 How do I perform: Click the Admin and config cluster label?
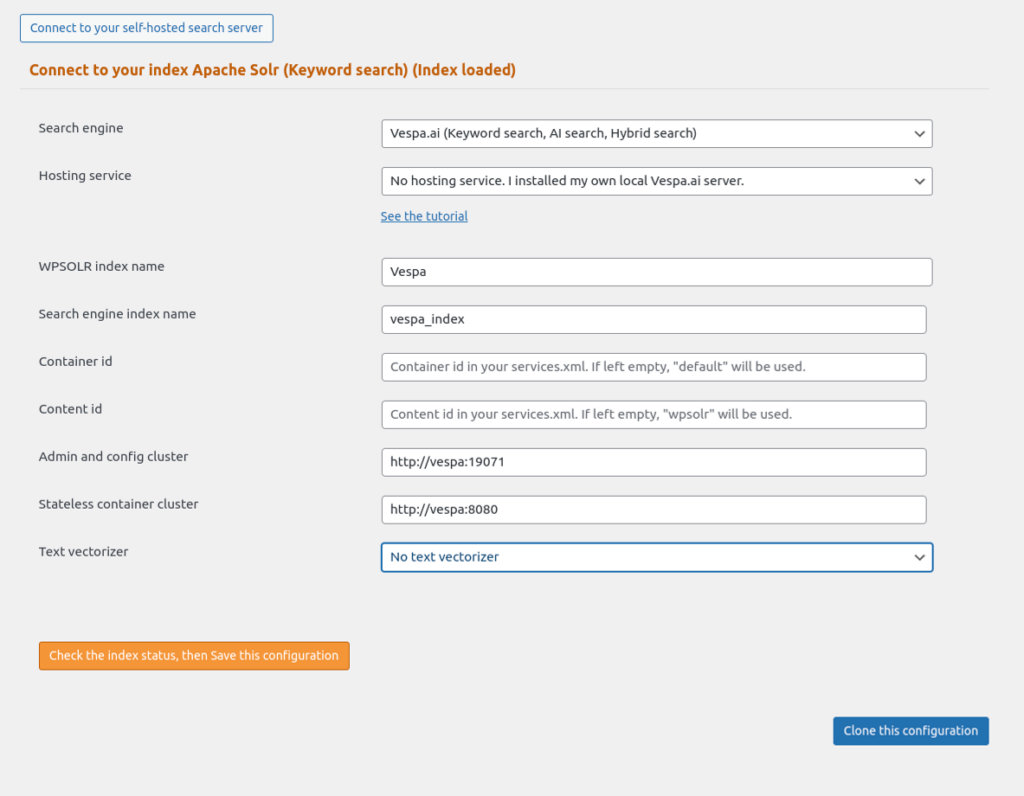coord(113,457)
